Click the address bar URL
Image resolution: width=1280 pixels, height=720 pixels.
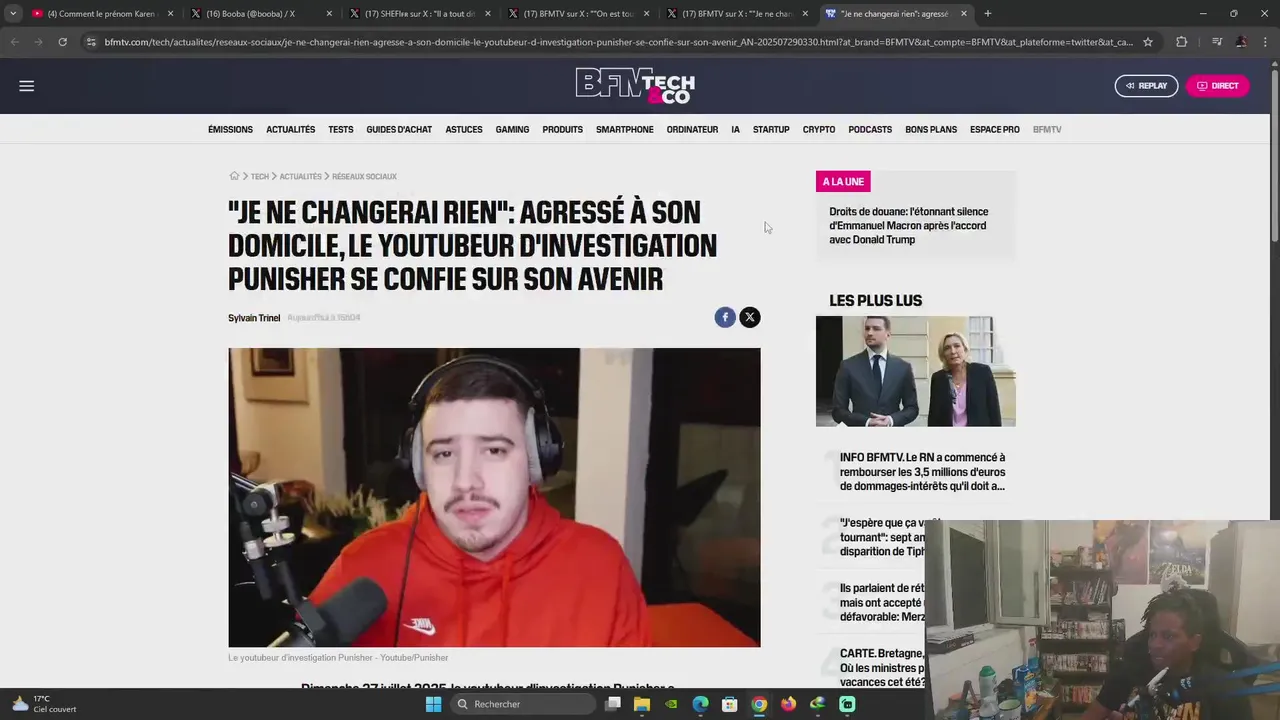click(x=618, y=42)
